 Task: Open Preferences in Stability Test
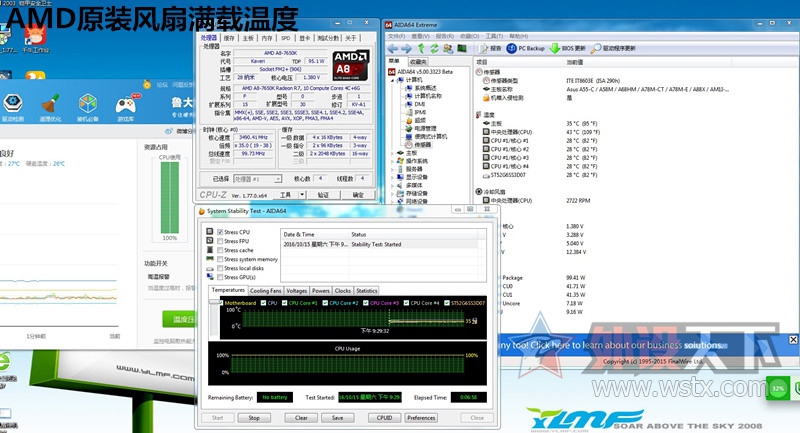click(421, 418)
